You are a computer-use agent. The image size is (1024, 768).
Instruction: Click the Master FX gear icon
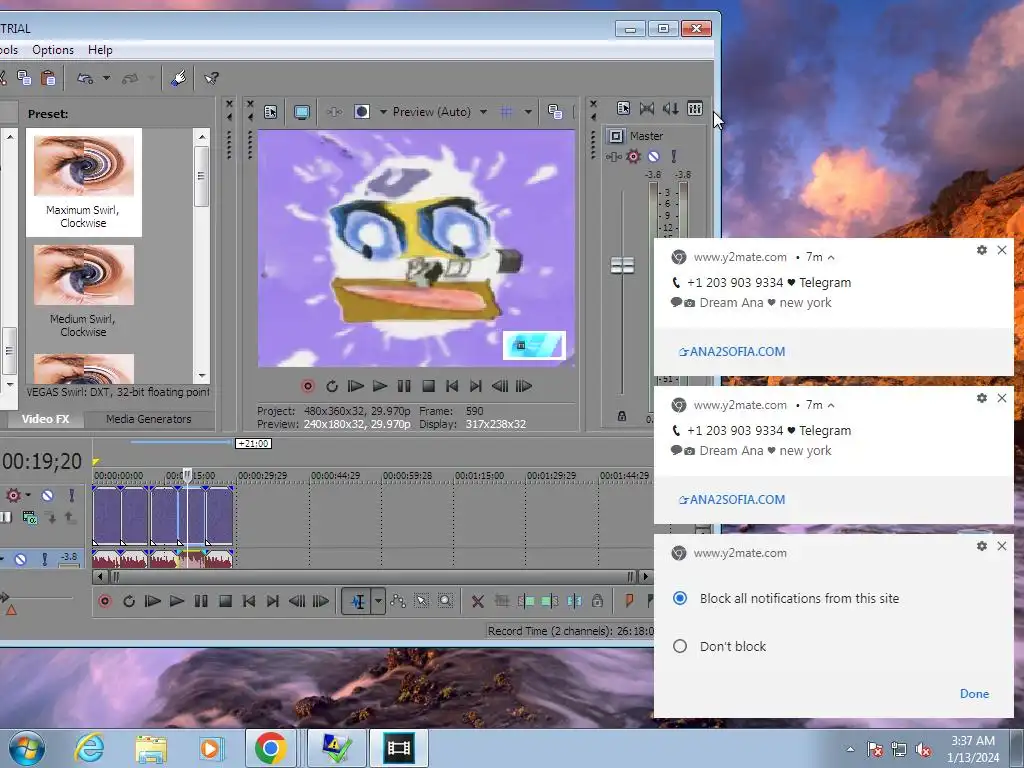coord(633,156)
